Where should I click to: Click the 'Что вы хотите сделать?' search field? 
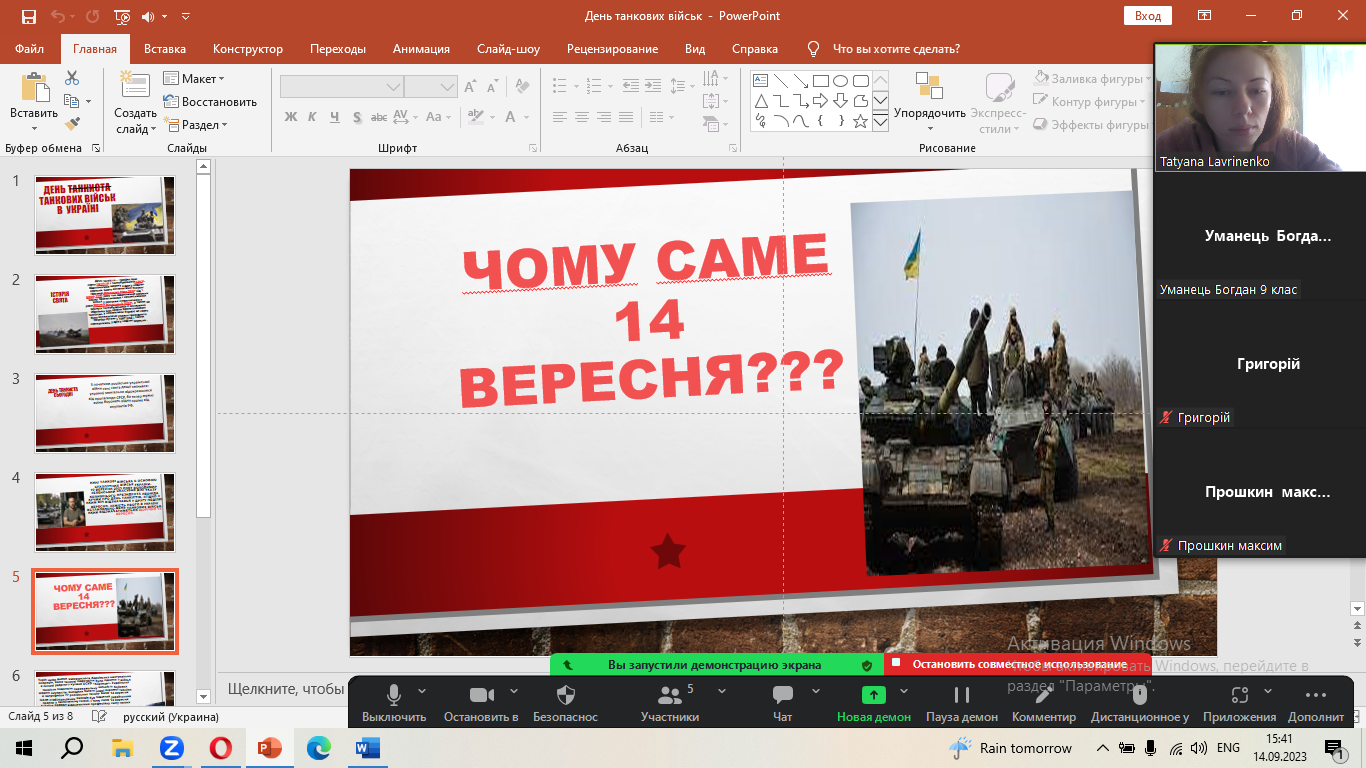[896, 48]
